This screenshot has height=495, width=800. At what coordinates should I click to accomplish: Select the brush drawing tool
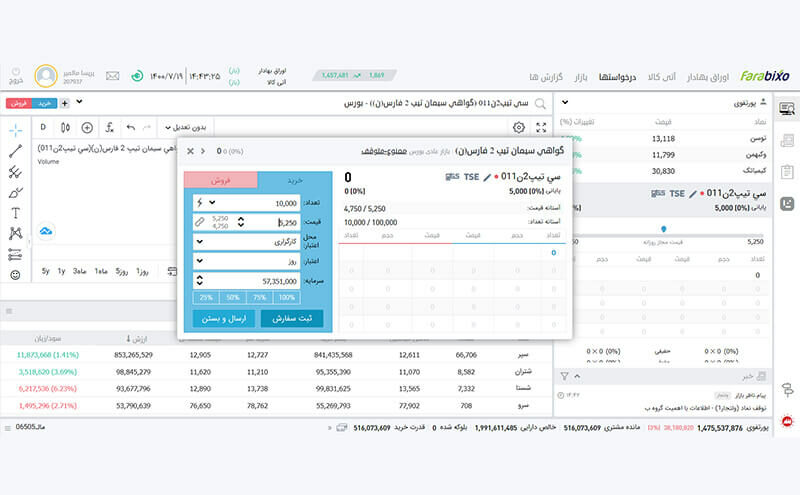click(x=15, y=193)
